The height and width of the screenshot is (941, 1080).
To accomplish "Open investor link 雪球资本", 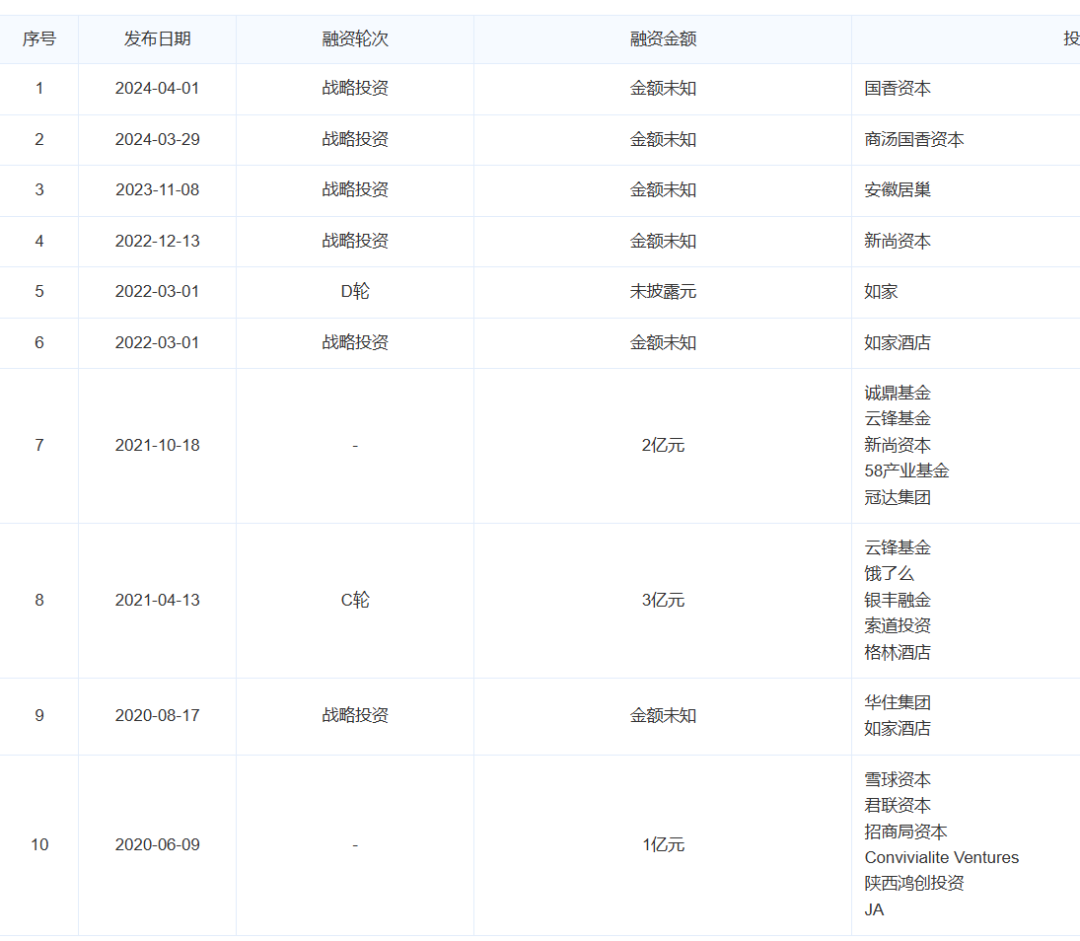I will [x=897, y=780].
